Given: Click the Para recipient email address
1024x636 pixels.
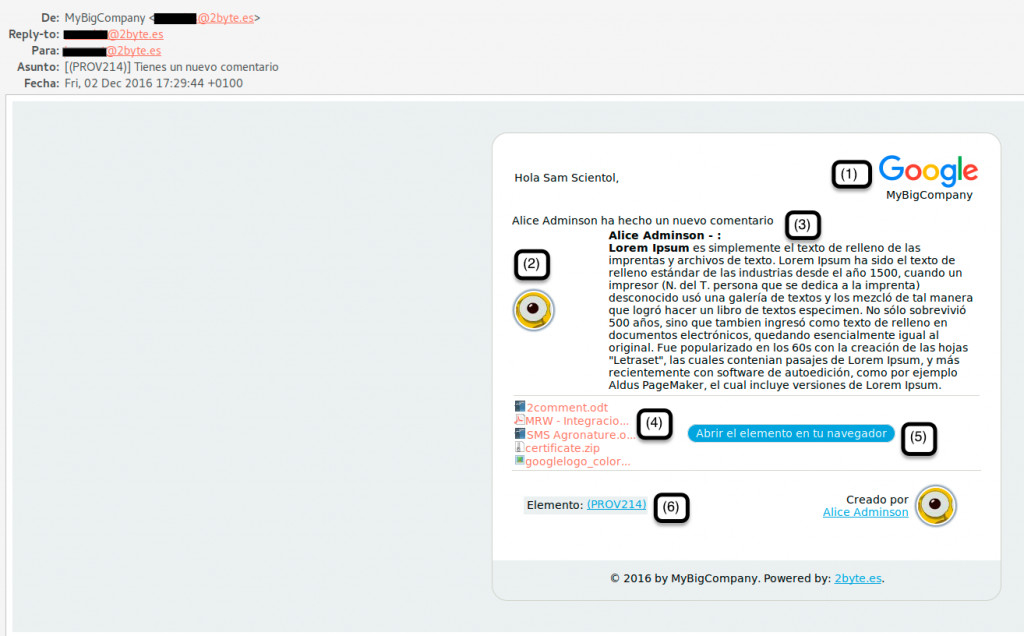Looking at the screenshot, I should 112,51.
